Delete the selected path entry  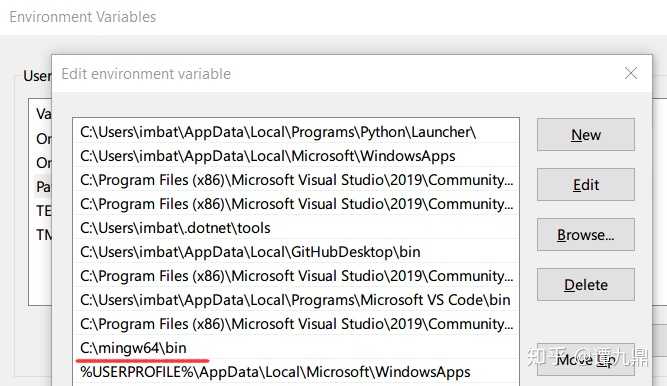pyautogui.click(x=586, y=284)
